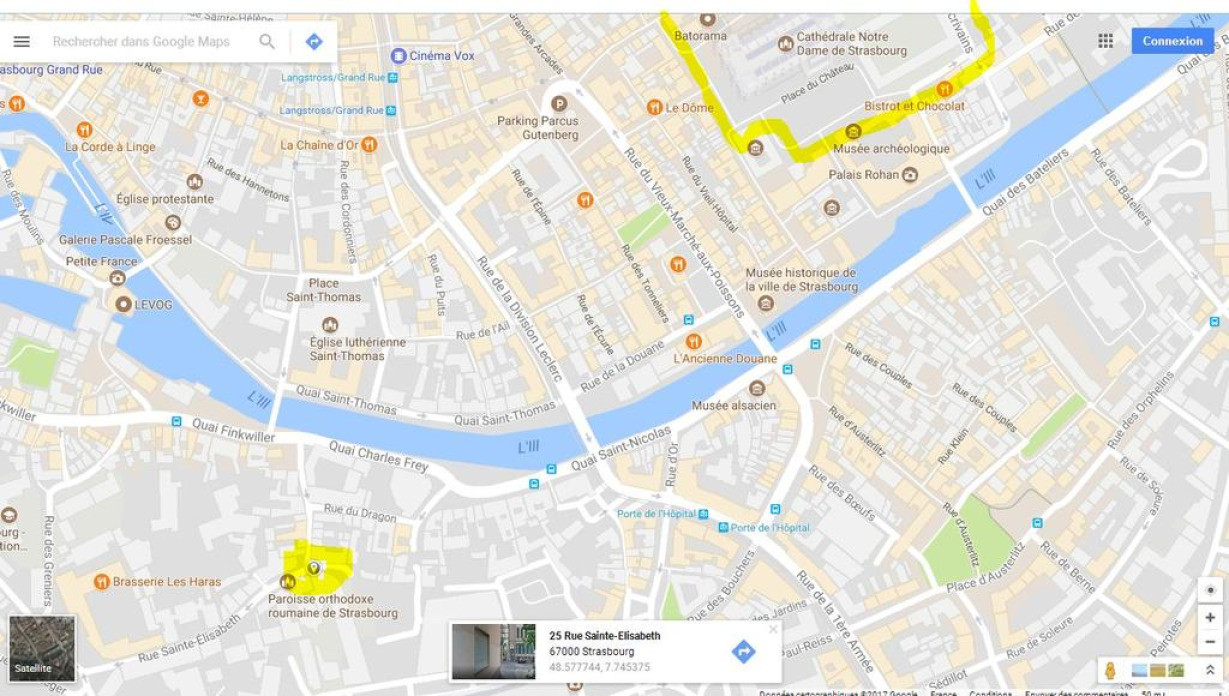Click Cathédrale Notre Dame de Strasbourg label

point(851,44)
